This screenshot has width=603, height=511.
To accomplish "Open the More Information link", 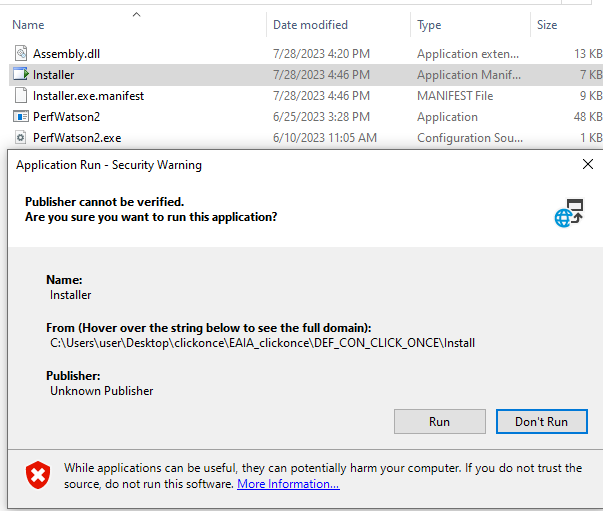I will point(288,484).
